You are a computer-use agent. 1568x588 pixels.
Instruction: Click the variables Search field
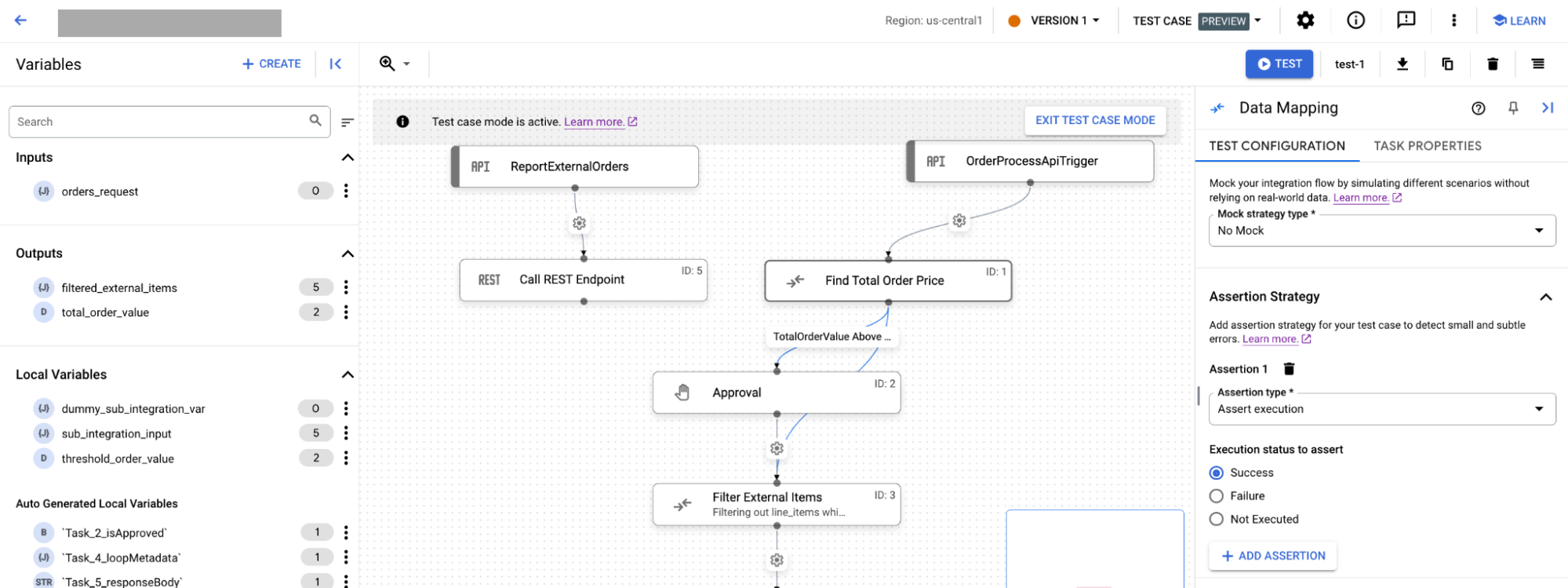coord(161,122)
